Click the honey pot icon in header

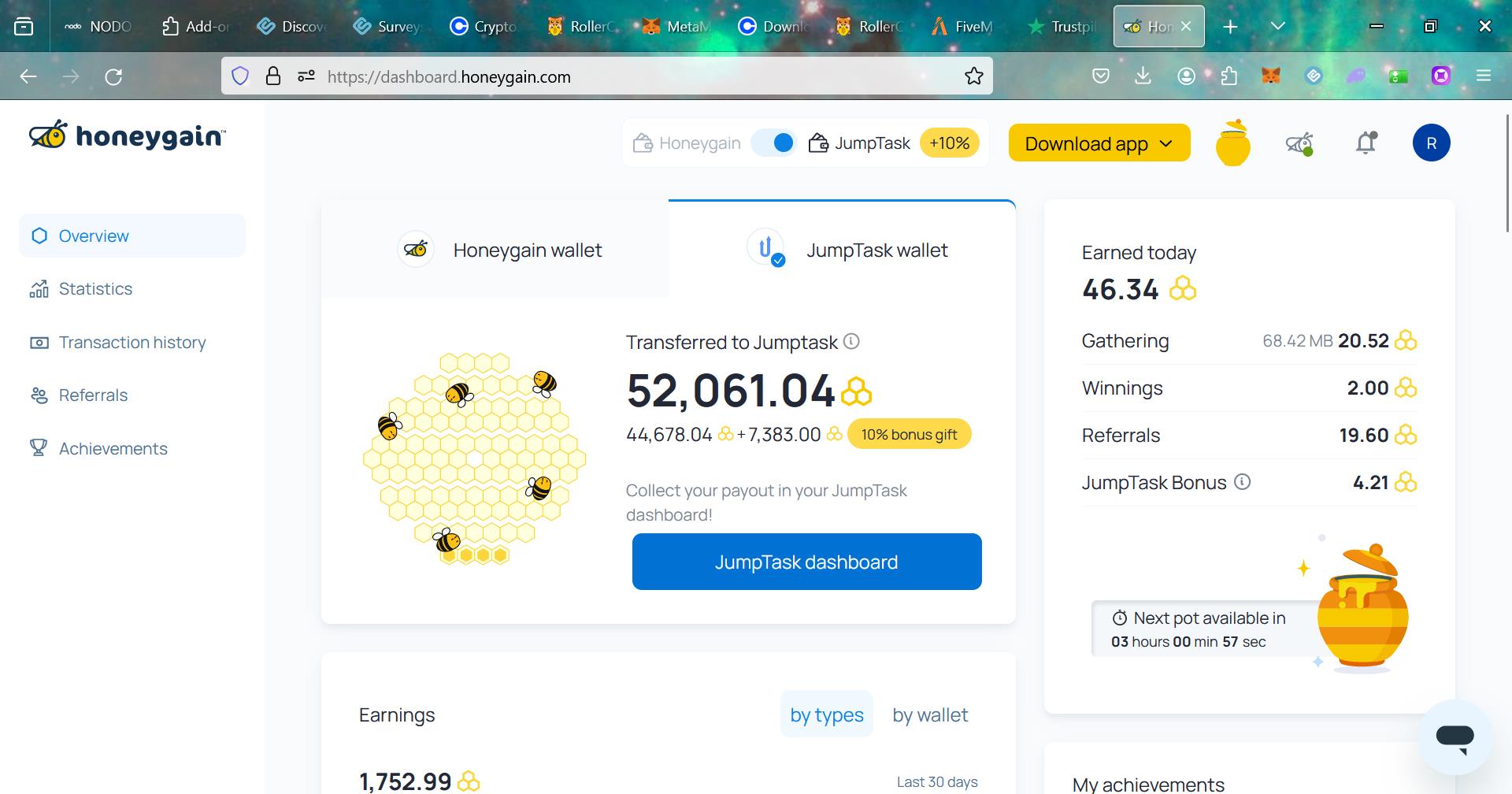pos(1232,143)
